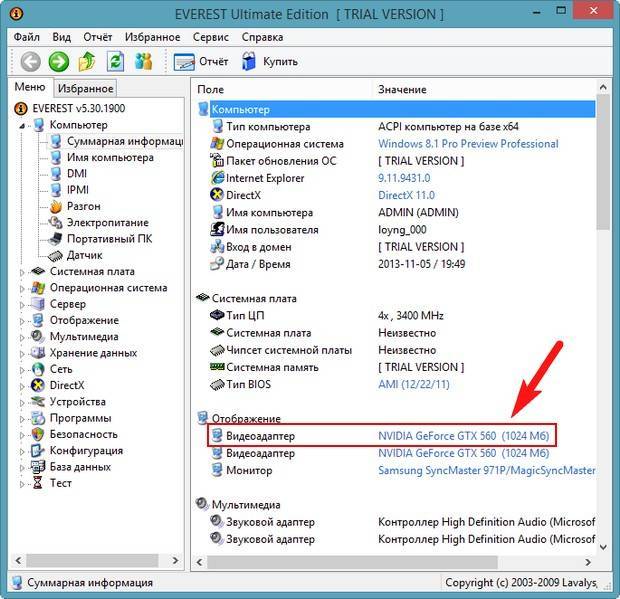Screen dimensions: 620x599
Task: Collapse the Компьютер tree node
Action: pyautogui.click(x=22, y=126)
